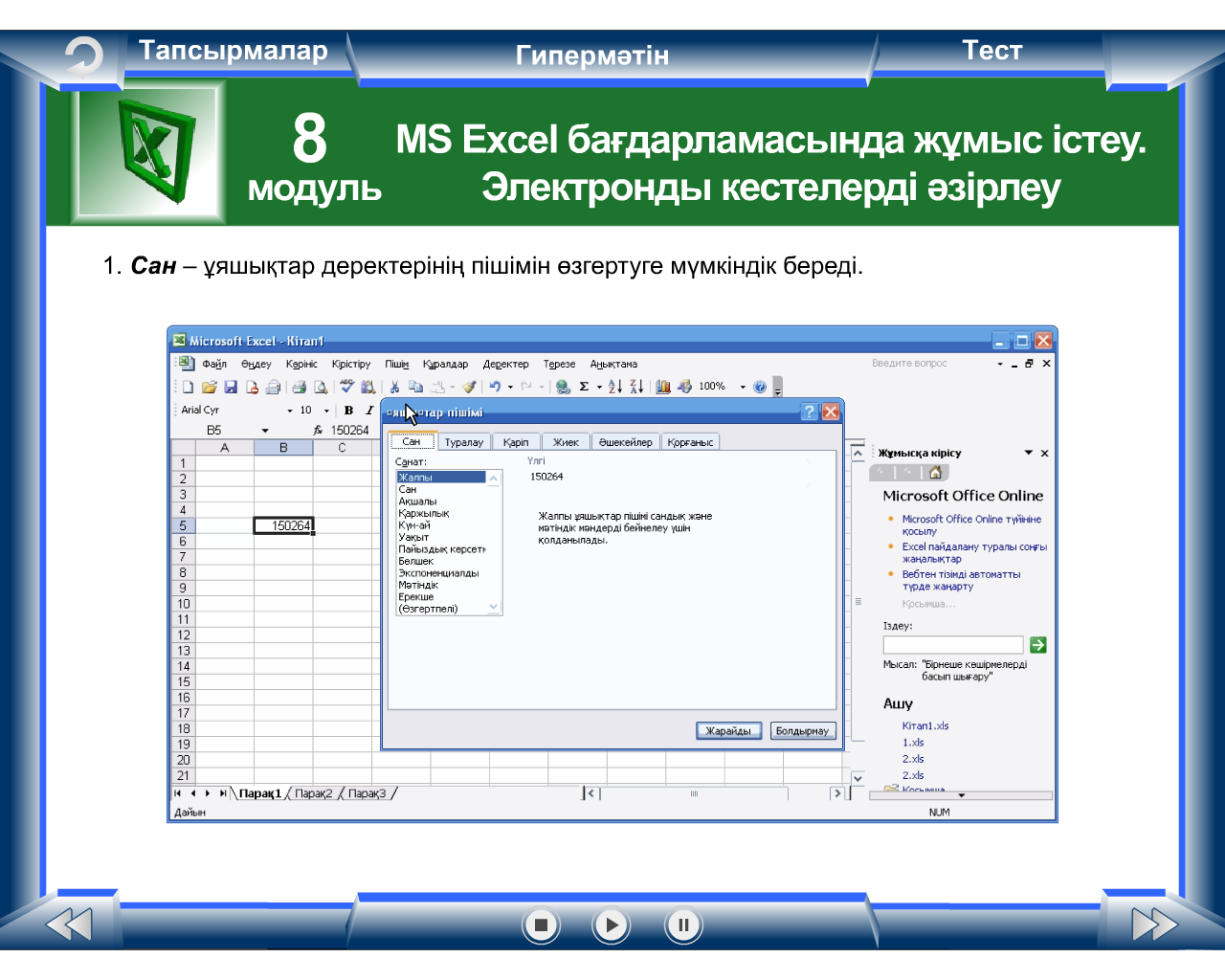Click the New workbook toolbar icon
The height and width of the screenshot is (980, 1225).
188,387
